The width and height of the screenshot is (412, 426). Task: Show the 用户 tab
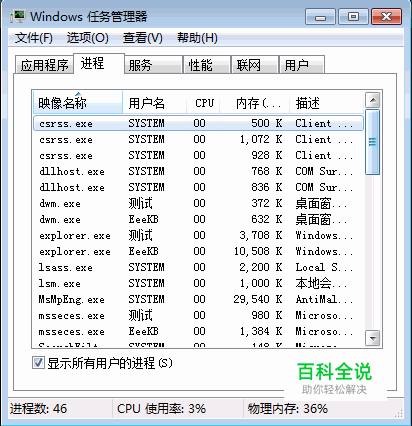302,65
